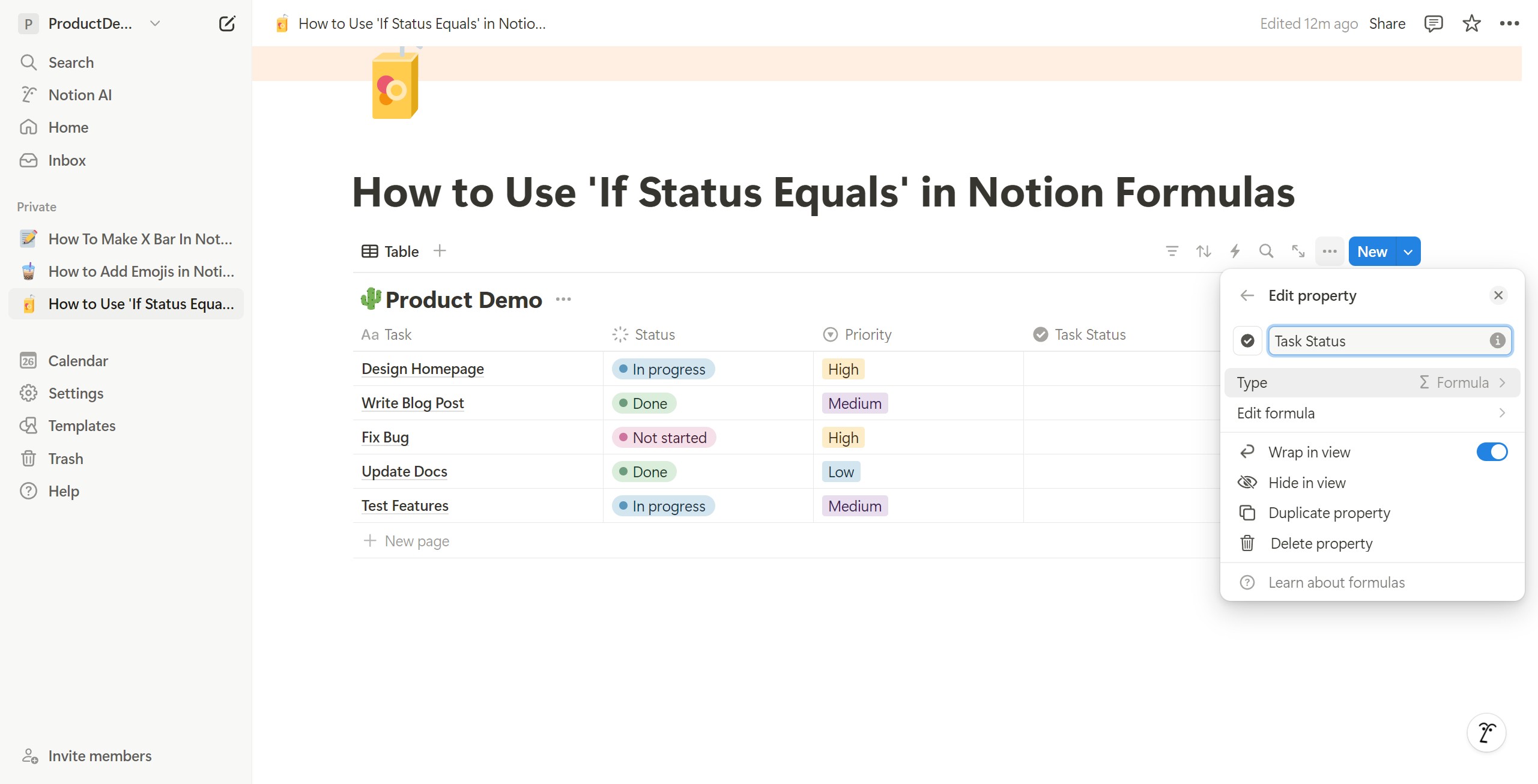Toggle Wrap in view switch
Screen dimensions: 1538x784
1492,452
